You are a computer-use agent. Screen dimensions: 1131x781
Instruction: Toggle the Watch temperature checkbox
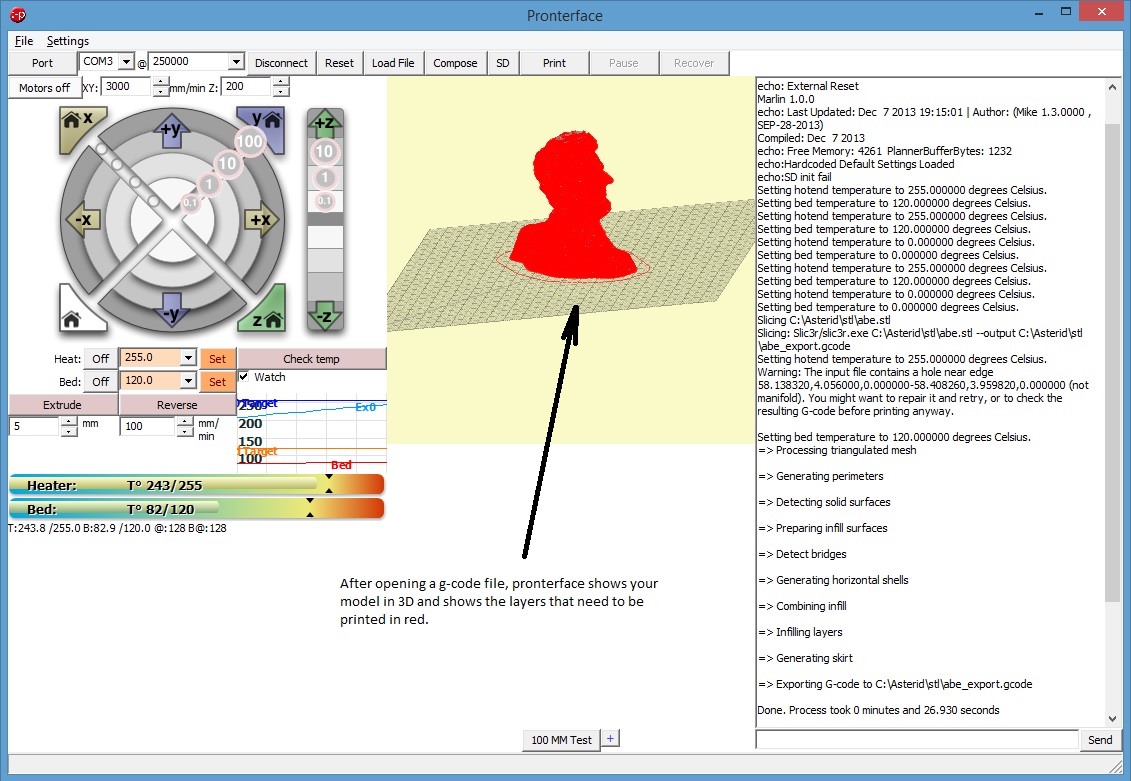coord(244,376)
